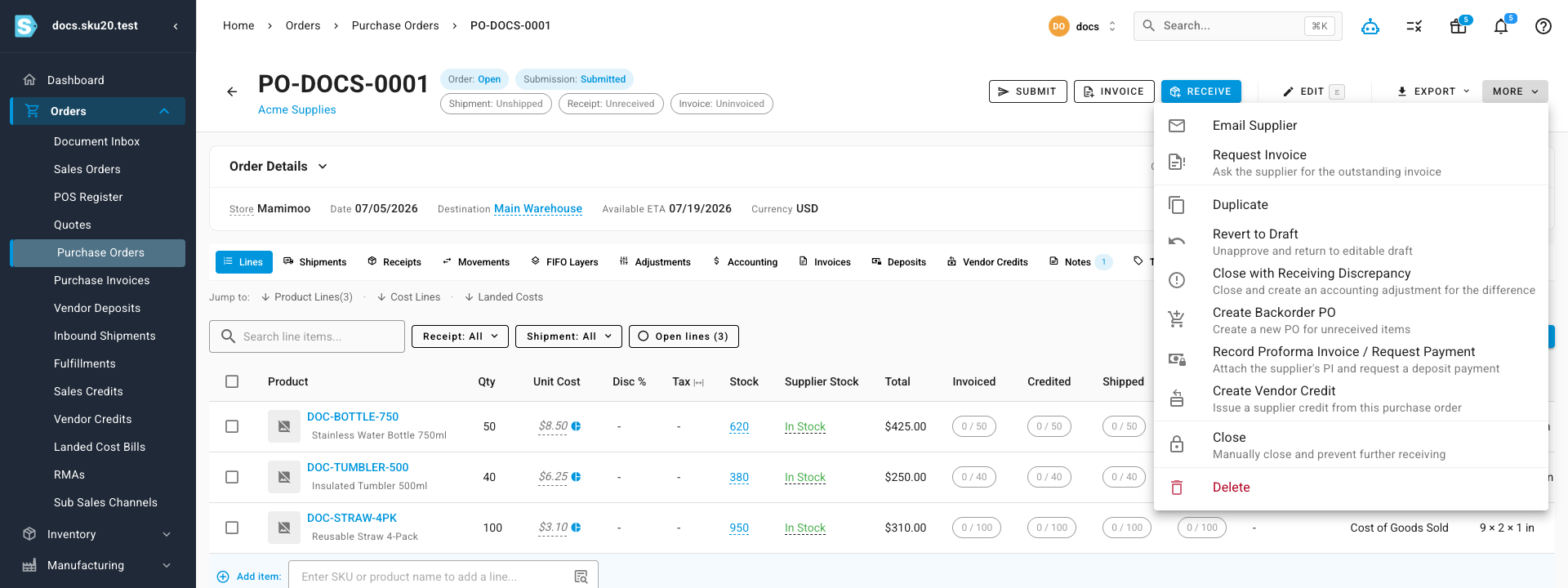Viewport: 1568px width, 588px height.
Task: Click the padlock icon for Close
Action: [x=1177, y=444]
